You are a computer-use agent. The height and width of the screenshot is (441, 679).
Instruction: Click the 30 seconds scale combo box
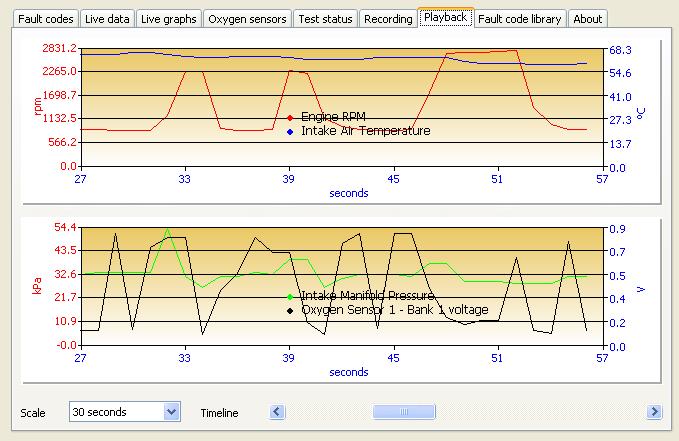(x=115, y=411)
